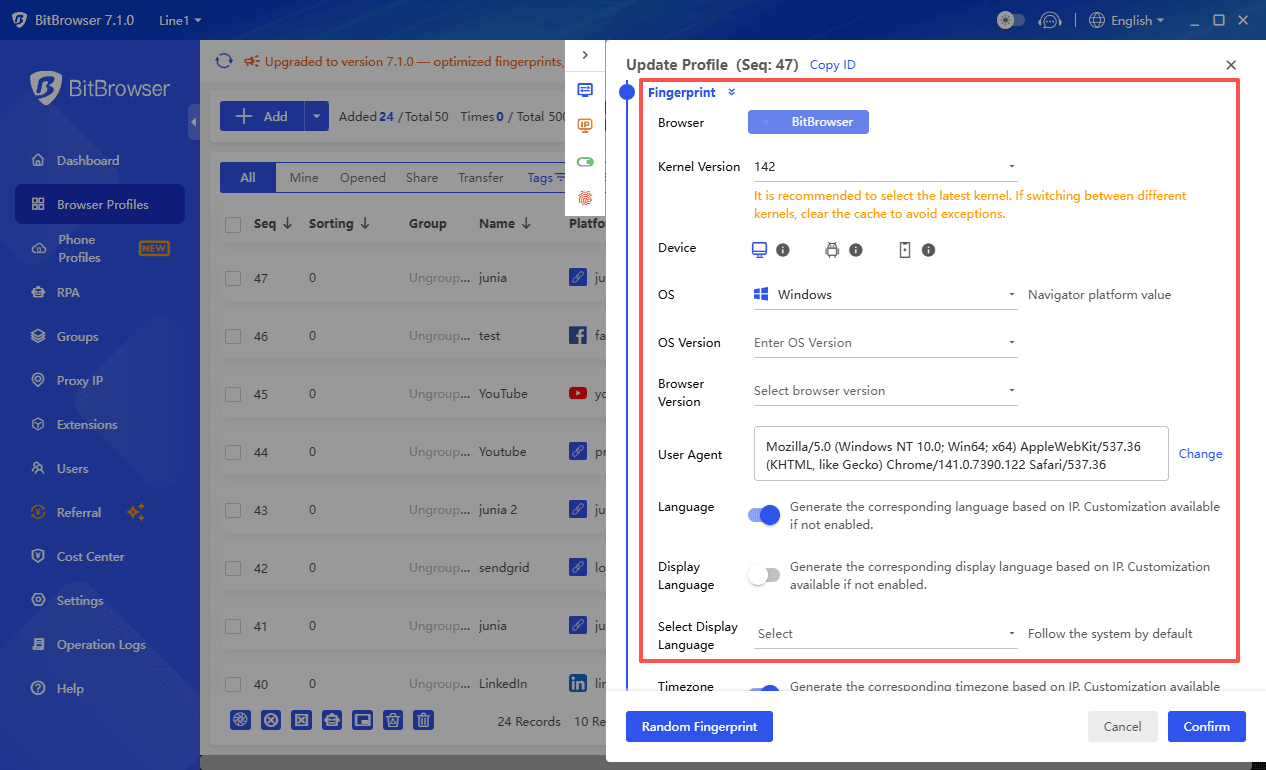This screenshot has width=1266, height=770.
Task: Click the refresh icon above profile list
Action: click(x=224, y=62)
